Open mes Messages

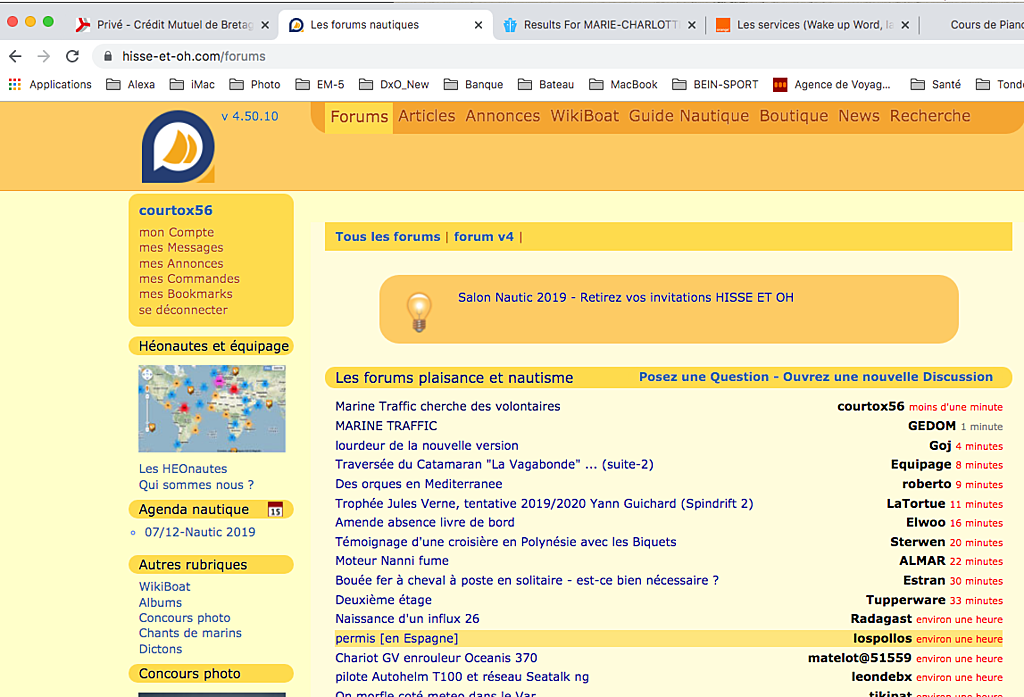point(181,248)
